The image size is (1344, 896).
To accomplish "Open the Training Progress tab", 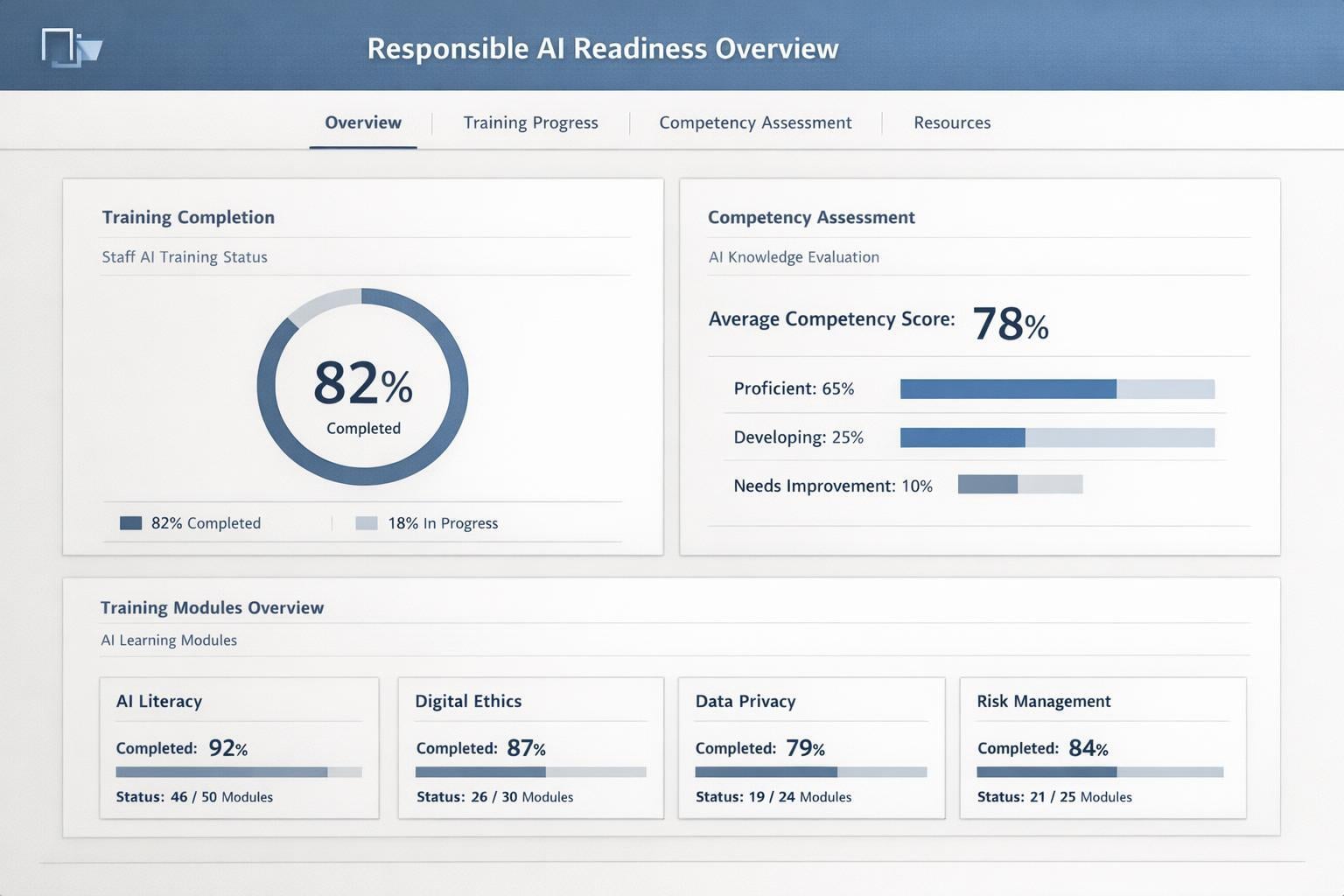I will pyautogui.click(x=530, y=122).
